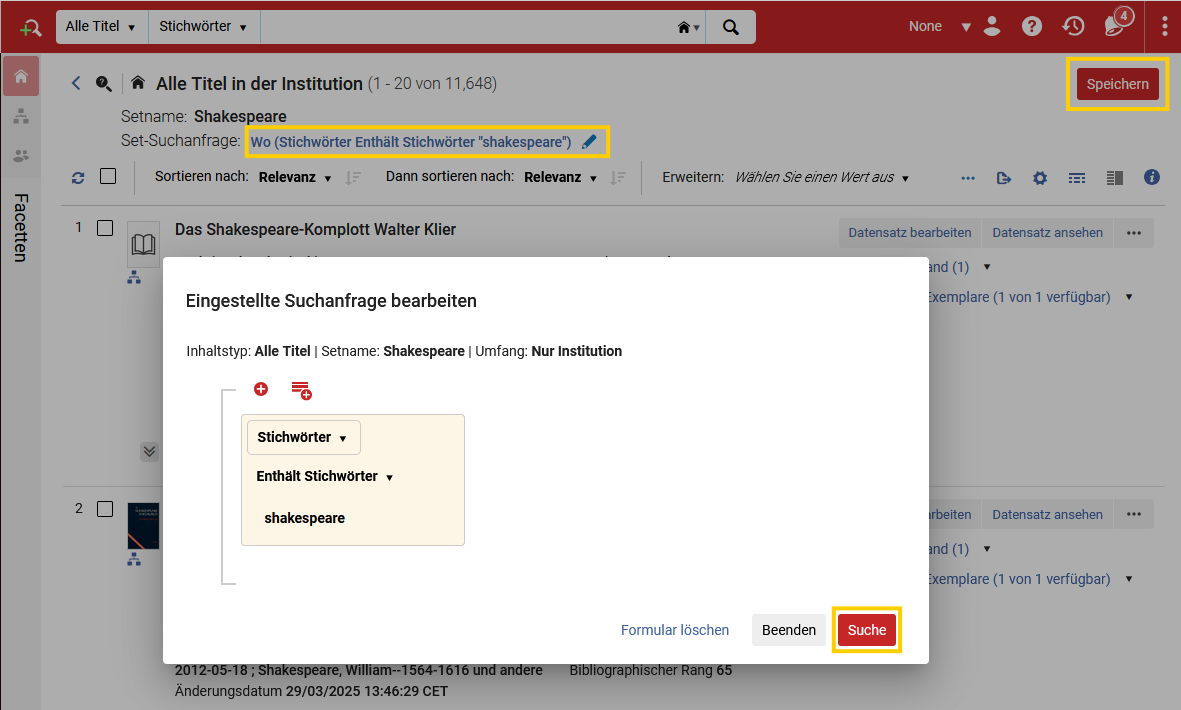Check the checkbox for result 1
This screenshot has width=1181, height=710.
tap(105, 228)
